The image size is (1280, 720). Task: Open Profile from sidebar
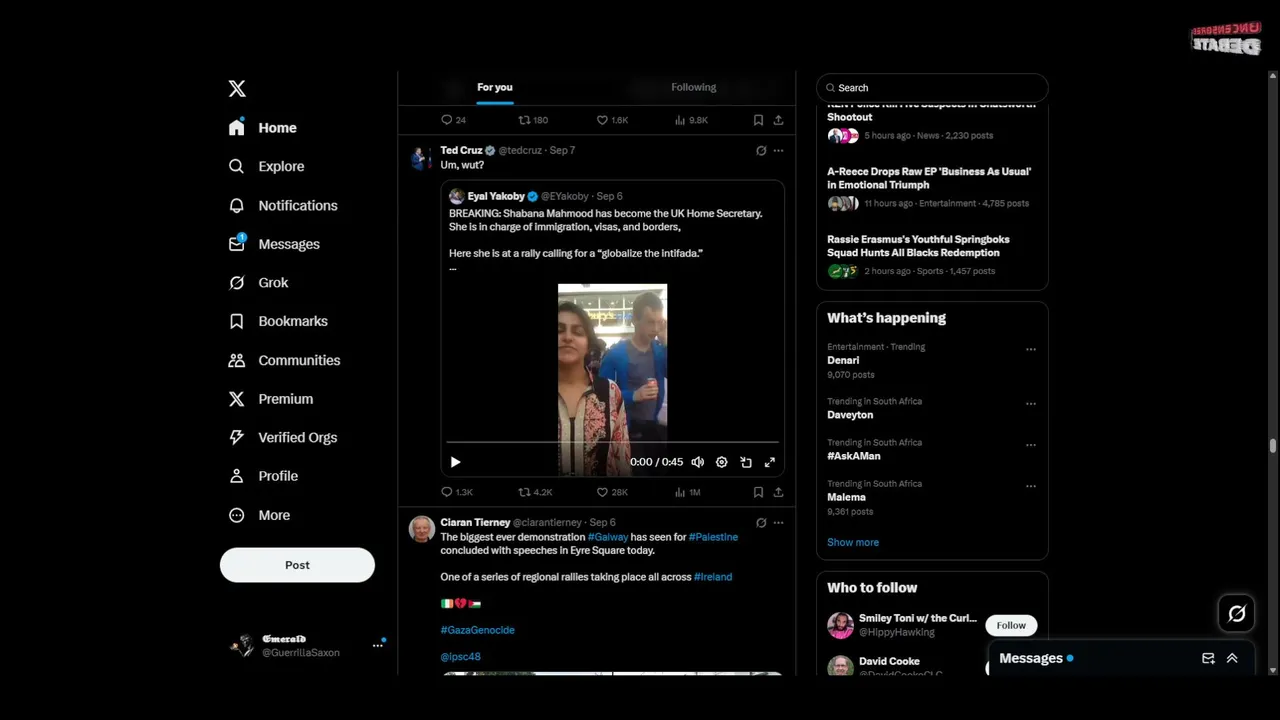pyautogui.click(x=263, y=476)
